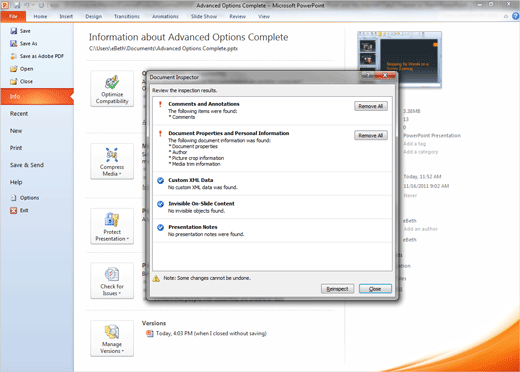Click the 'Presentation Notes' heading

point(193,227)
